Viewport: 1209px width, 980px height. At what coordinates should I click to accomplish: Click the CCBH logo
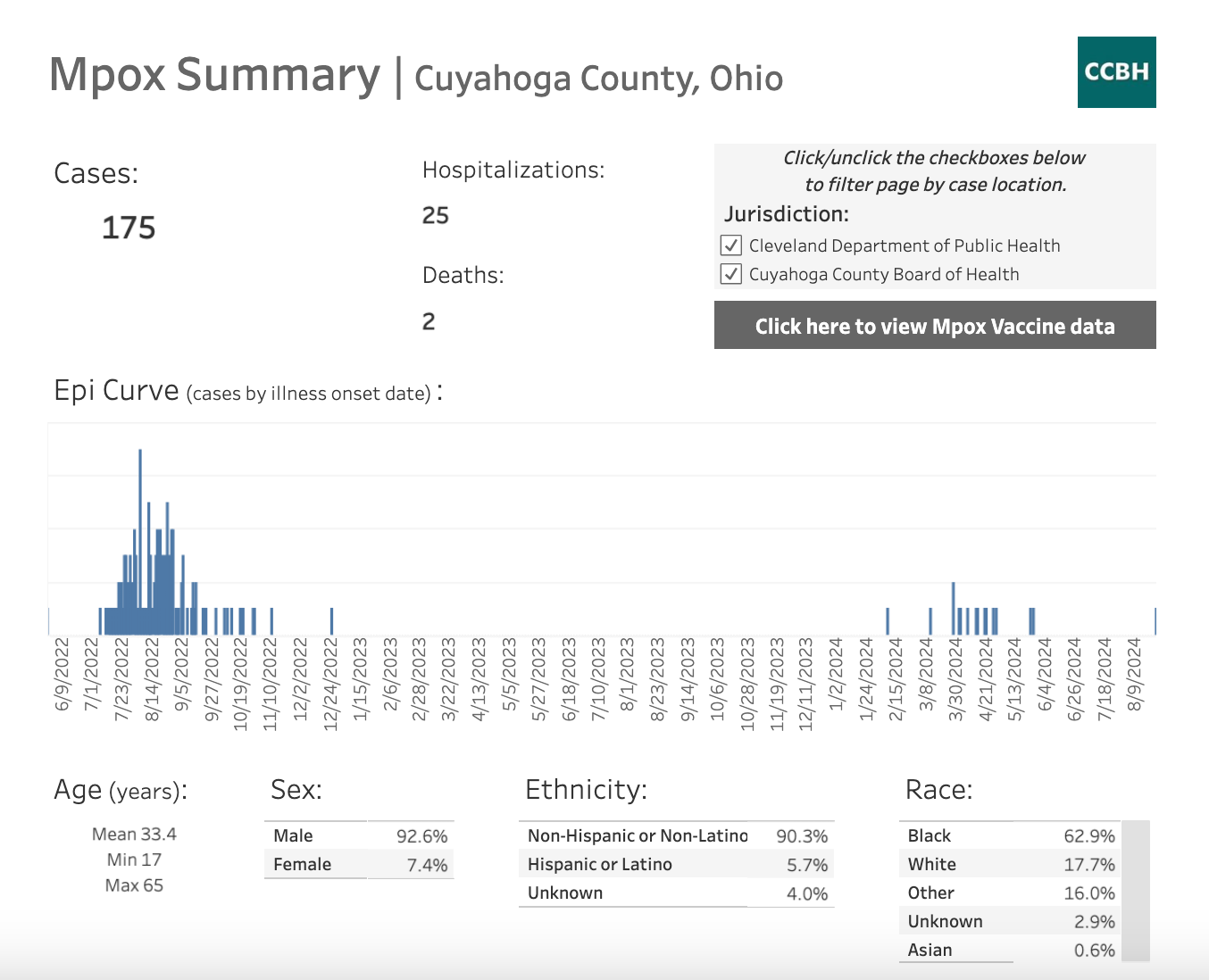click(x=1116, y=72)
